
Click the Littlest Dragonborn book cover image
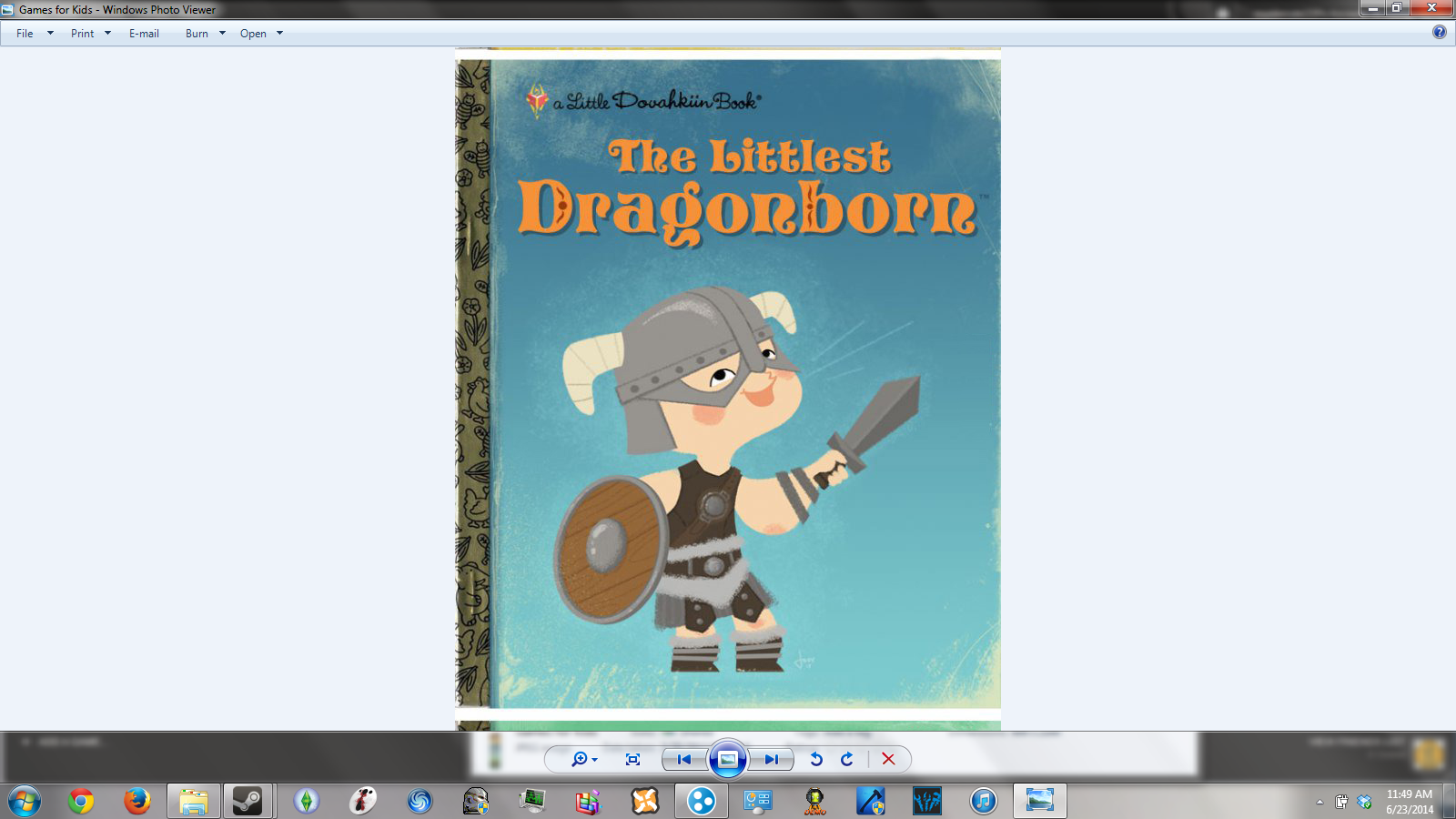pyautogui.click(x=728, y=383)
